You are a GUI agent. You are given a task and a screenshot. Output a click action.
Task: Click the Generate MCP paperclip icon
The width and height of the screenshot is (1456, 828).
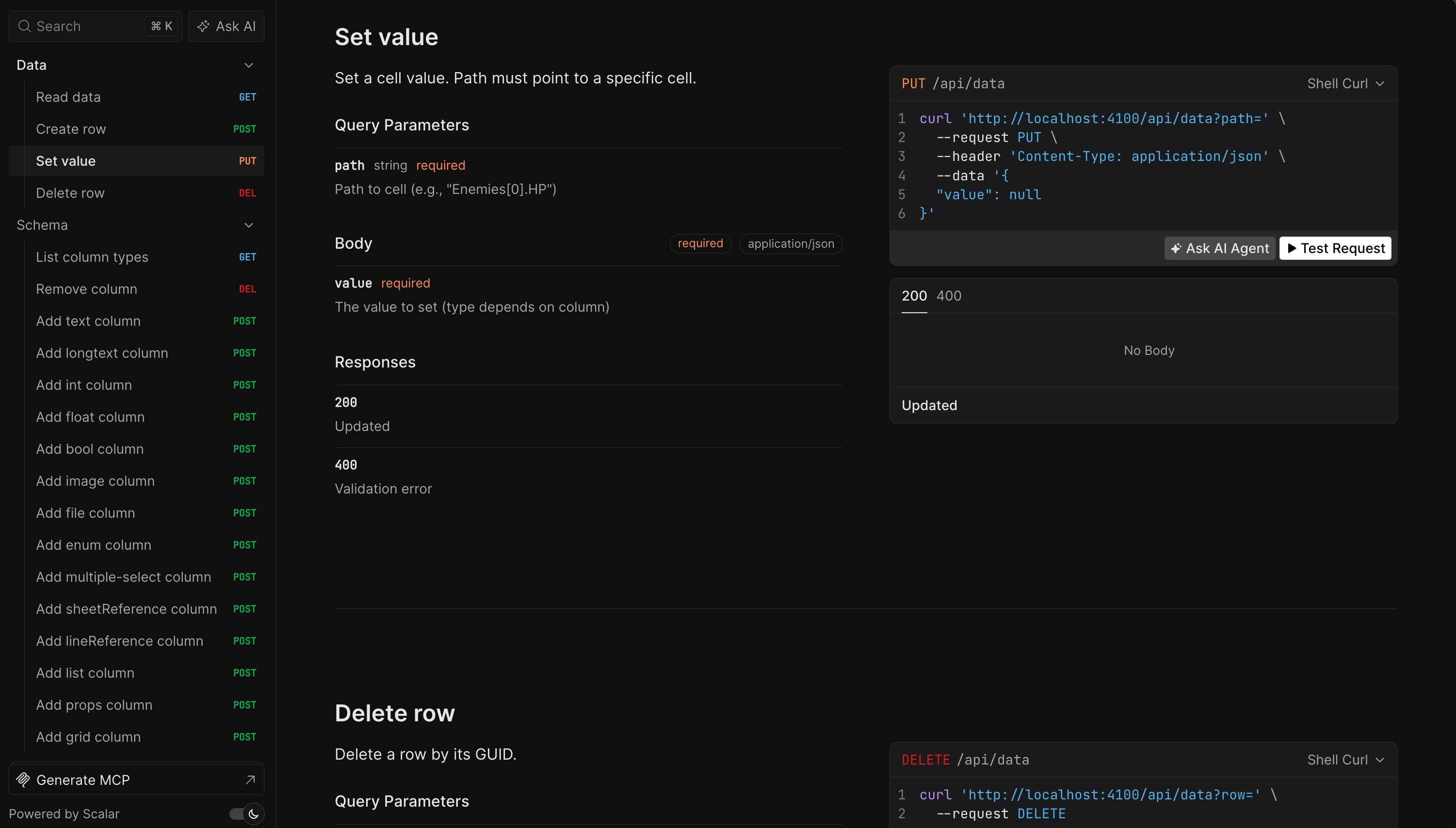coord(23,780)
